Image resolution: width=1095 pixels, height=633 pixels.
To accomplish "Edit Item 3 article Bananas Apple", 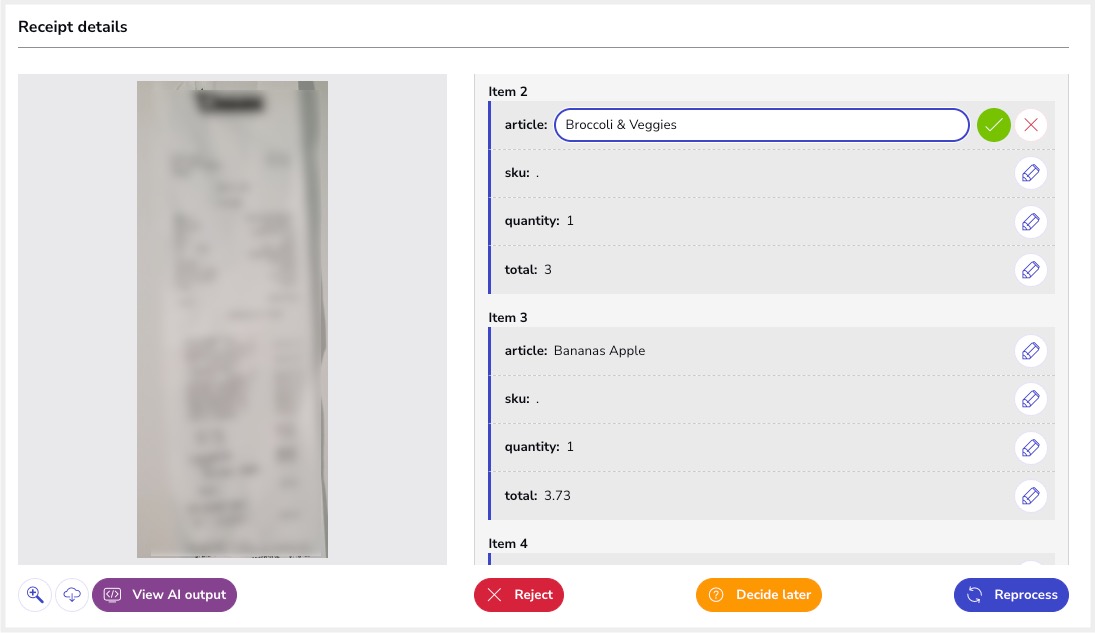I will 1030,351.
